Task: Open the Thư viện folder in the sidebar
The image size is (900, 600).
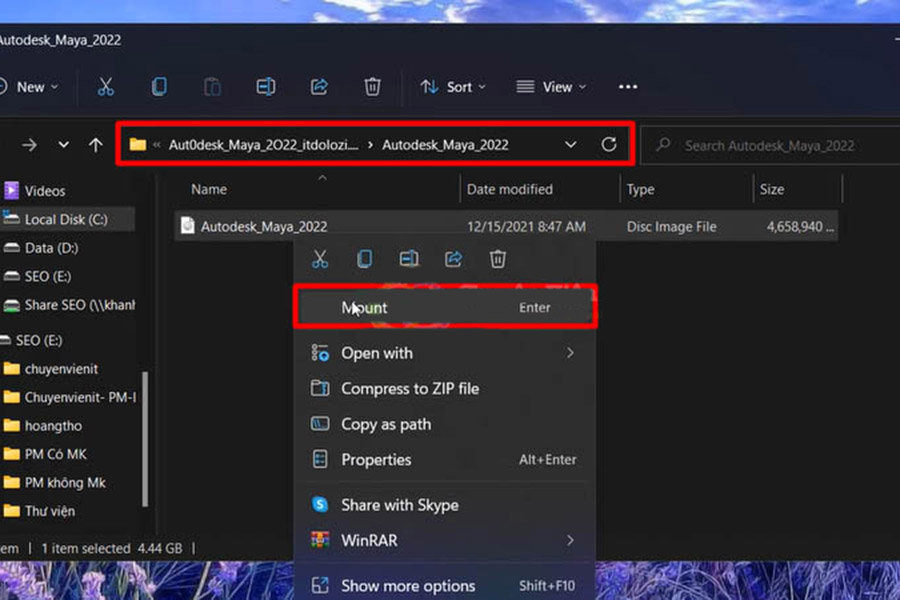Action: [x=39, y=511]
